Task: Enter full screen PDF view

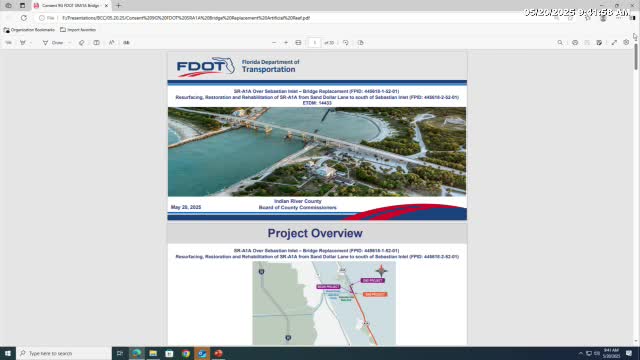Action: click(614, 42)
